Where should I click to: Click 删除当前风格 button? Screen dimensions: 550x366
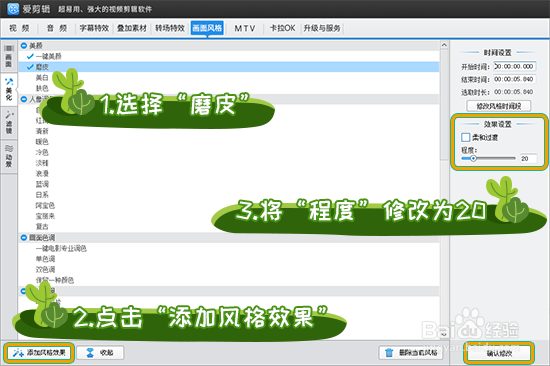pyautogui.click(x=411, y=353)
